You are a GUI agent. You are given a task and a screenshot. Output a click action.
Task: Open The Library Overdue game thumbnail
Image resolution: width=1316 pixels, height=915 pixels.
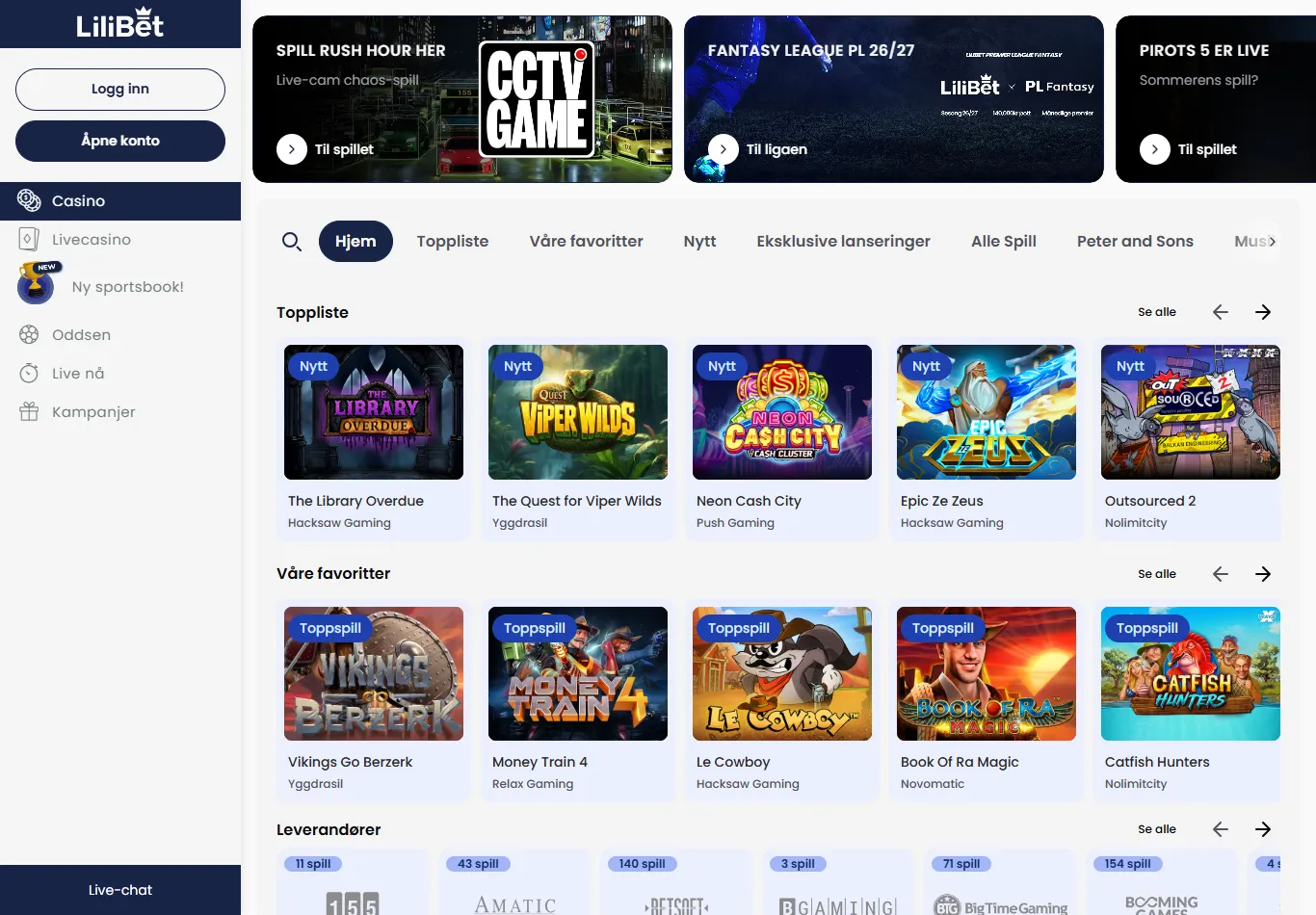pos(374,412)
